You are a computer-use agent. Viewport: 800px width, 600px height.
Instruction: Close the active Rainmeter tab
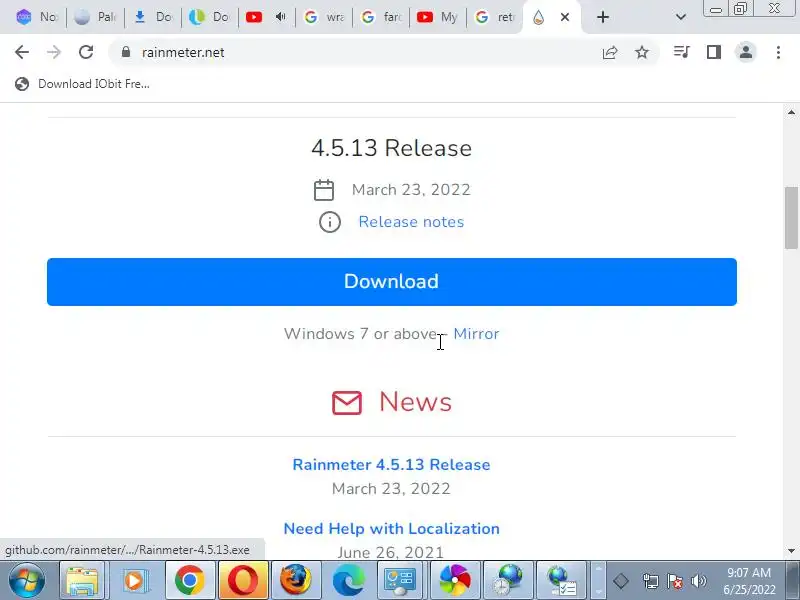point(565,17)
